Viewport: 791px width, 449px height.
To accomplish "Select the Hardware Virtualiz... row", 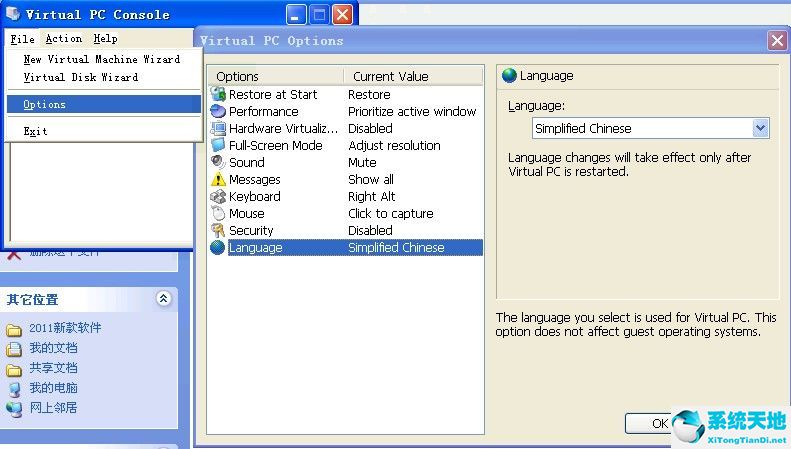I will tap(284, 128).
